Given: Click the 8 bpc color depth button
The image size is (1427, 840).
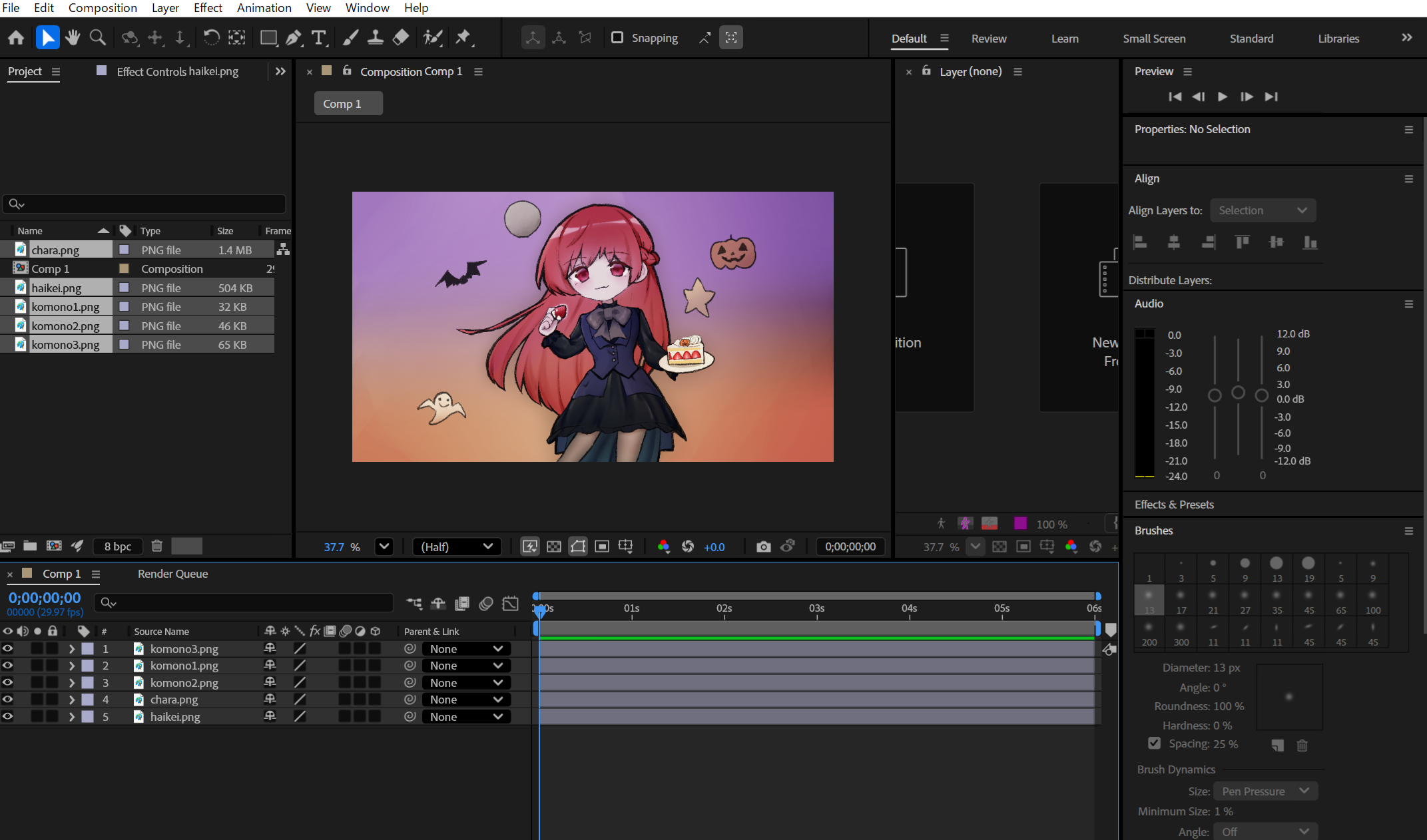Looking at the screenshot, I should tap(118, 546).
